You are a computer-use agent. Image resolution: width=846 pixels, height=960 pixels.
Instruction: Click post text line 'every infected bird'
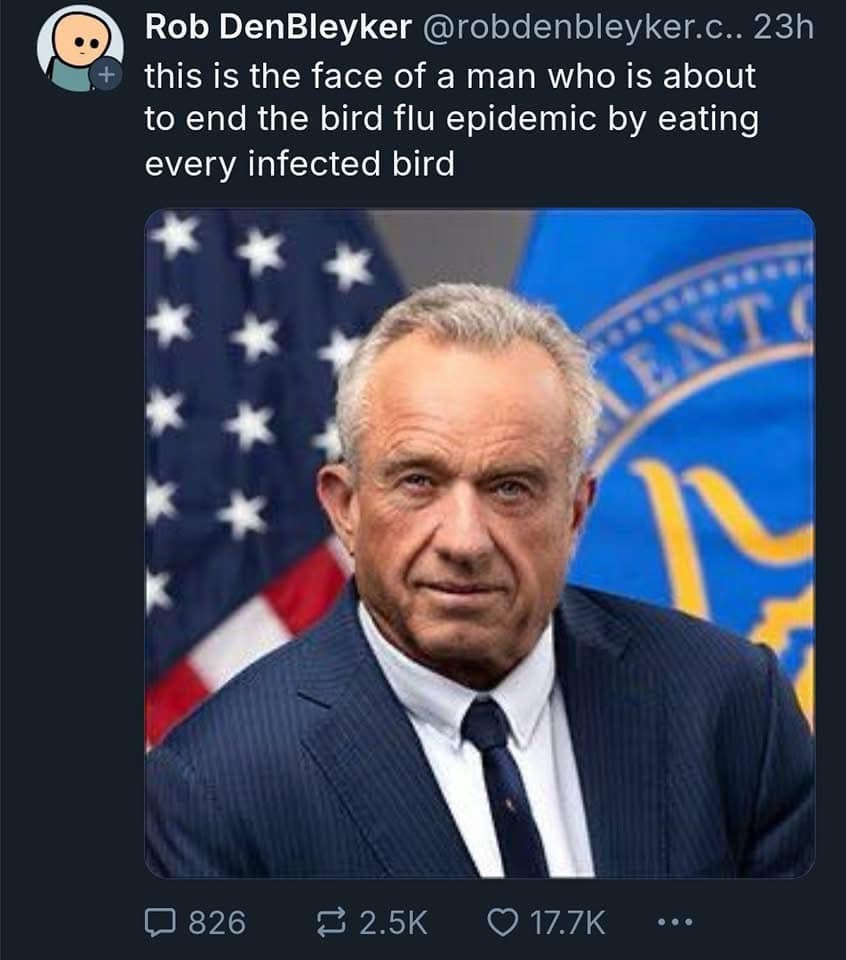pos(300,164)
